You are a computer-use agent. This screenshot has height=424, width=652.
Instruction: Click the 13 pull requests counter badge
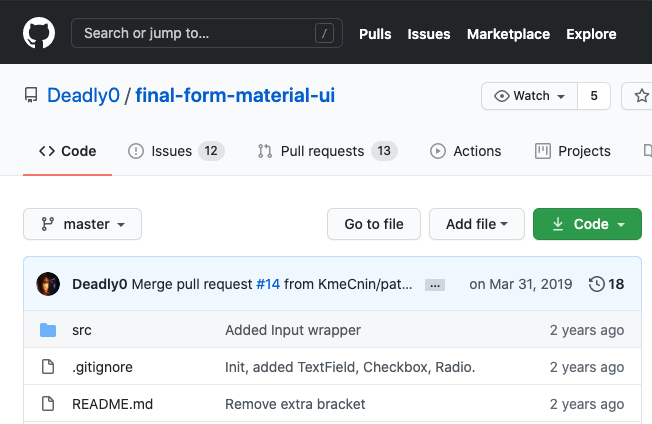384,151
